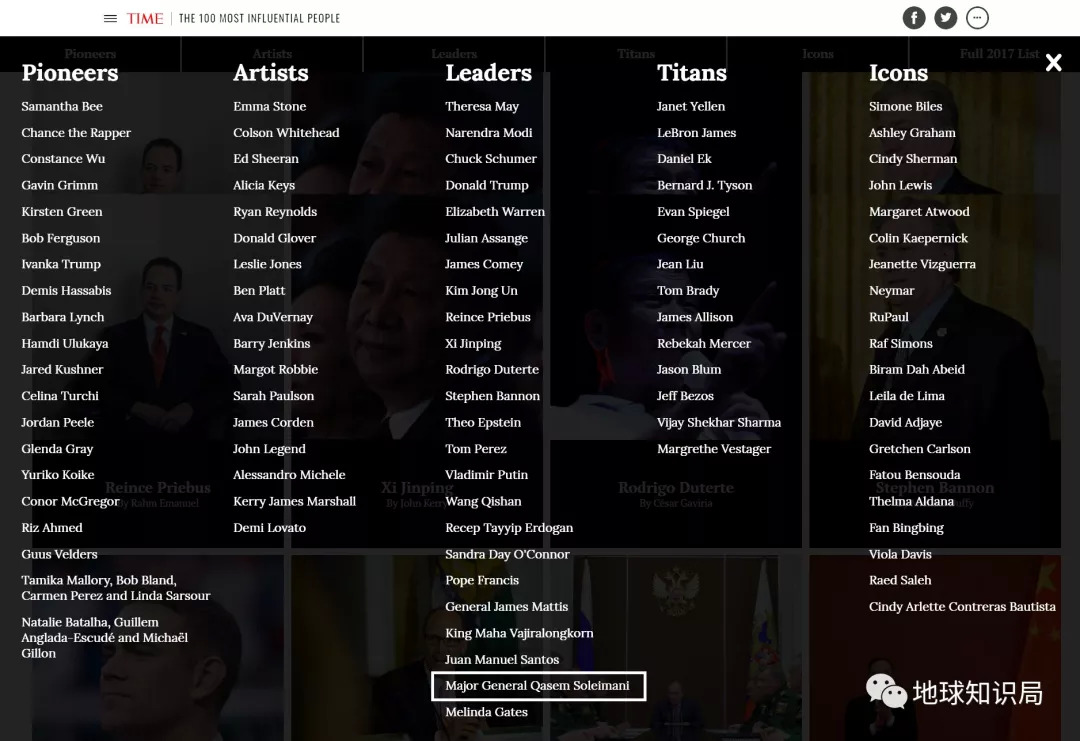View Jared Kushner's profile

tap(62, 370)
